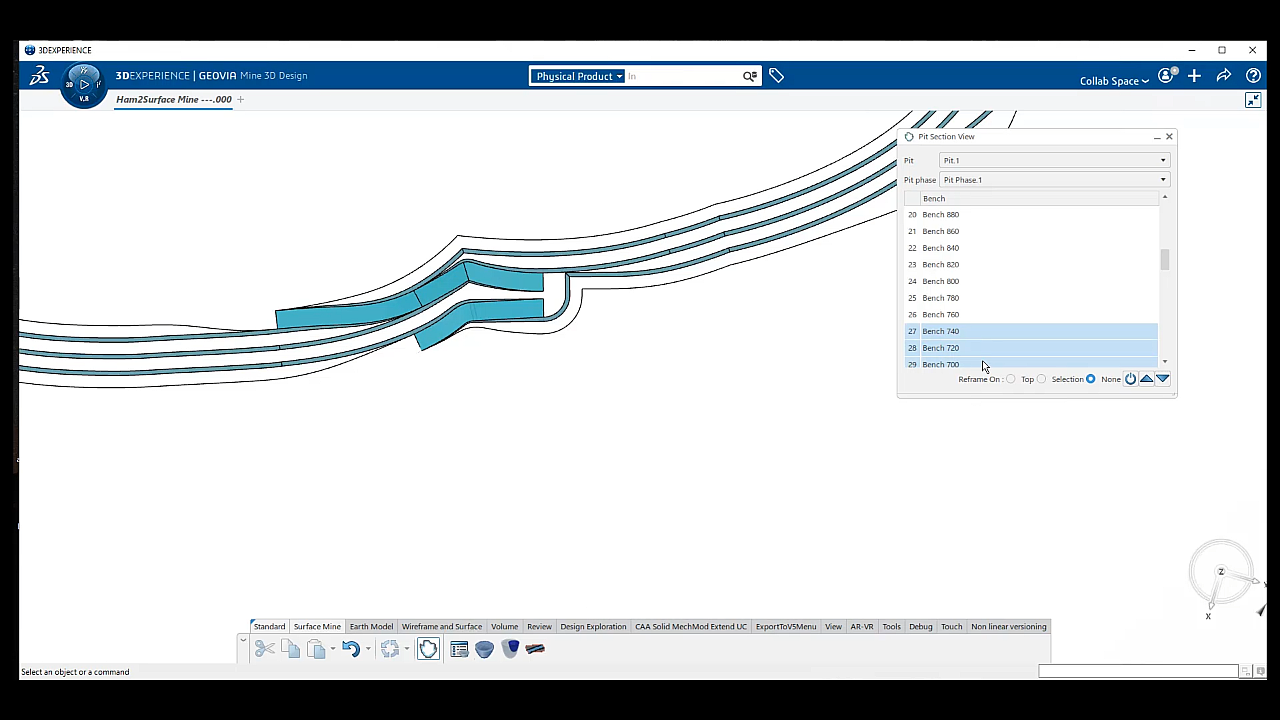Screen dimensions: 1280x720
Task: Switch to the Earth Model tab
Action: tap(371, 627)
